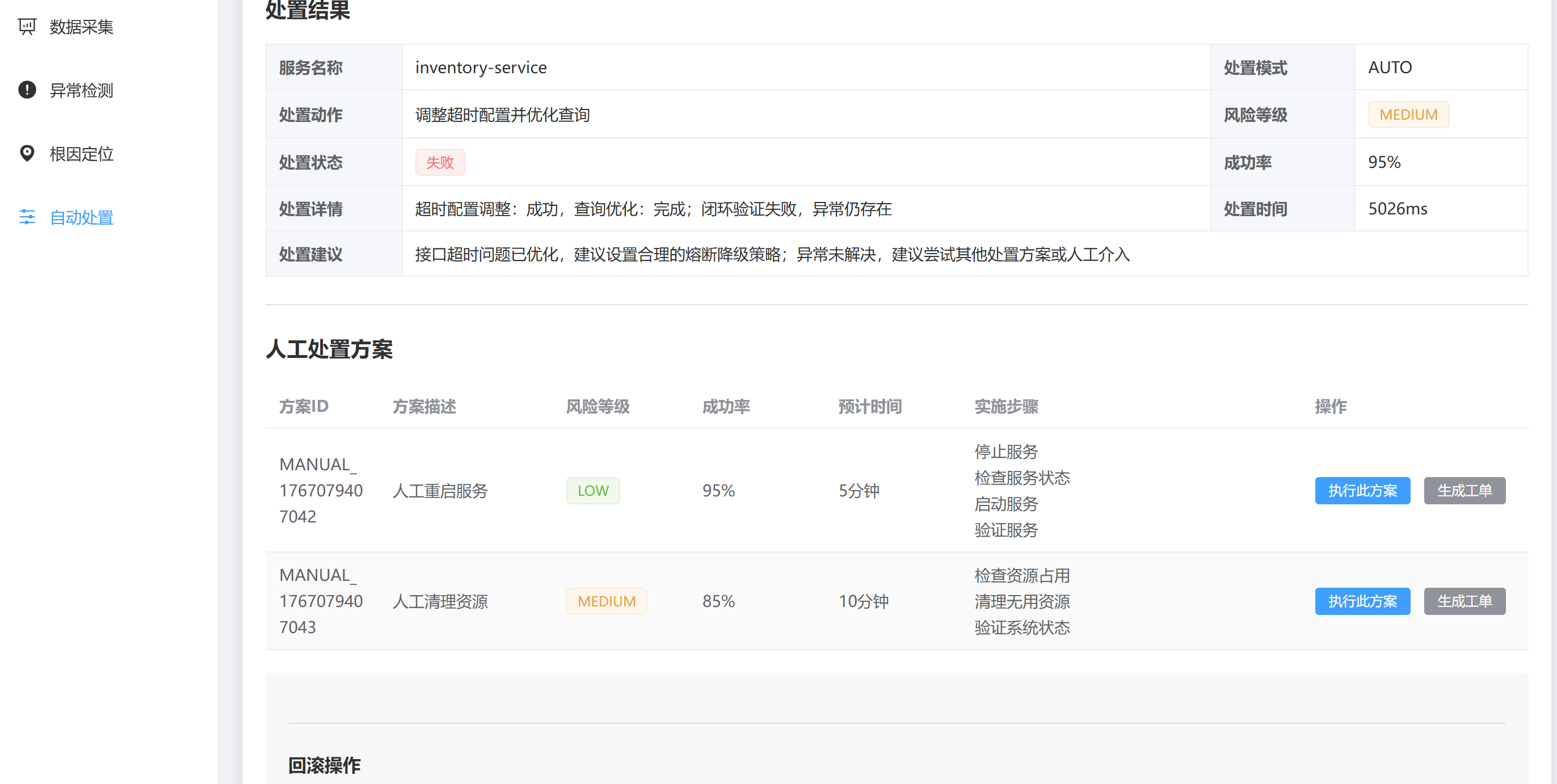Select the highlighted 自动处置 menu item
Image resolution: width=1557 pixels, height=784 pixels.
tap(81, 218)
